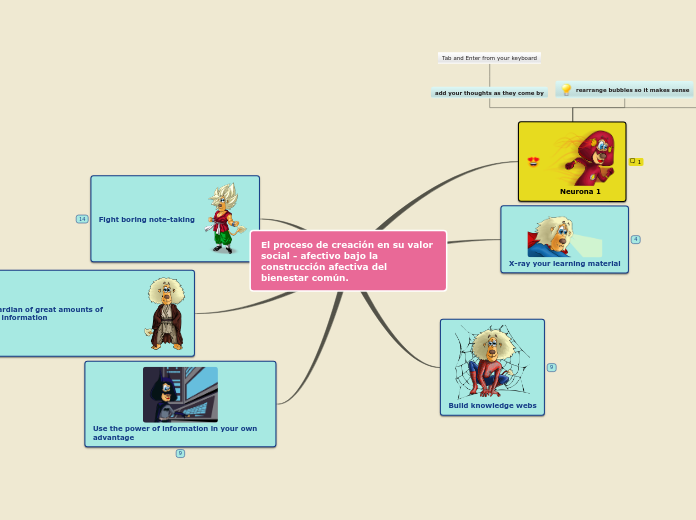Select the 'Fight boring note-taking' node
This screenshot has height=520, width=696.
[x=175, y=219]
